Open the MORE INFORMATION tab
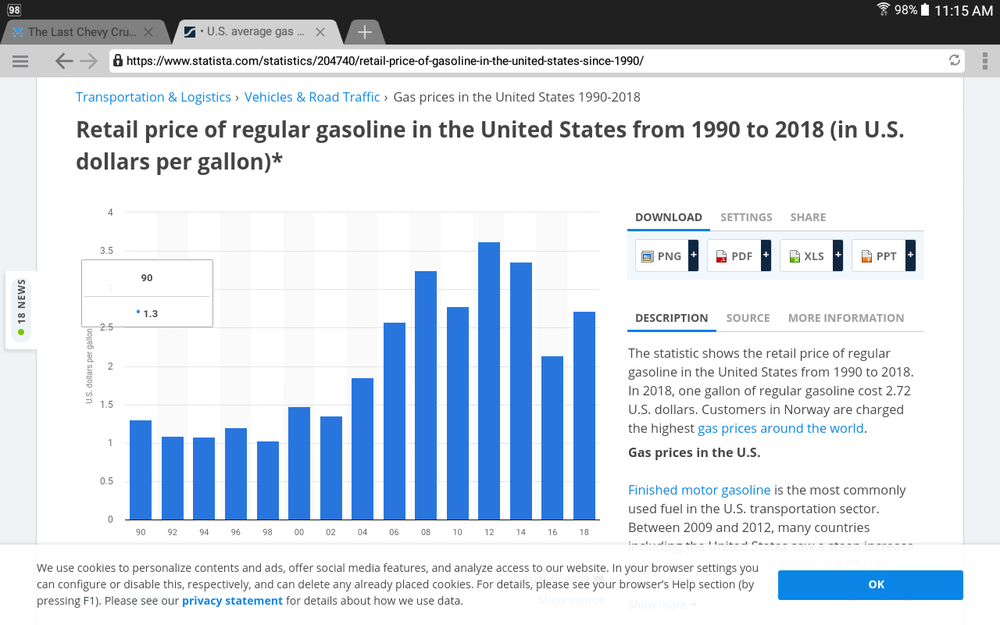This screenshot has width=1000, height=625. (x=846, y=318)
